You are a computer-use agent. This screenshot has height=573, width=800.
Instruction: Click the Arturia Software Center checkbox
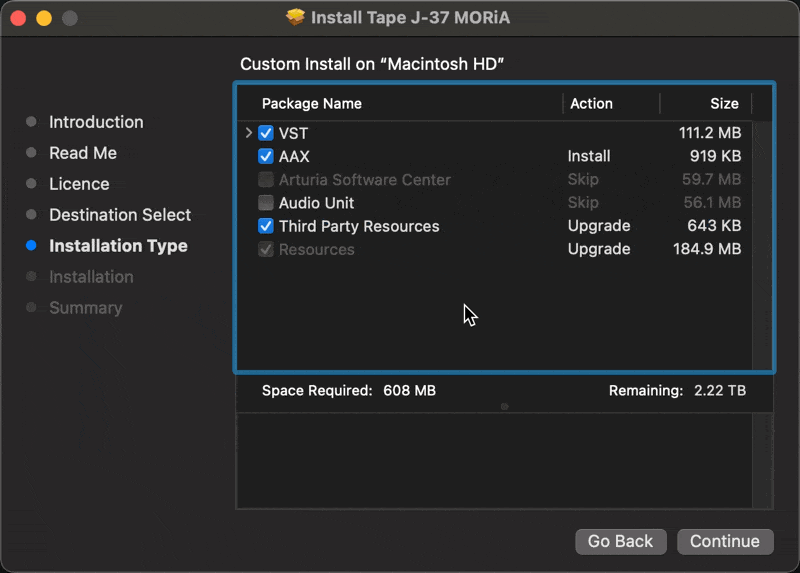[266, 180]
